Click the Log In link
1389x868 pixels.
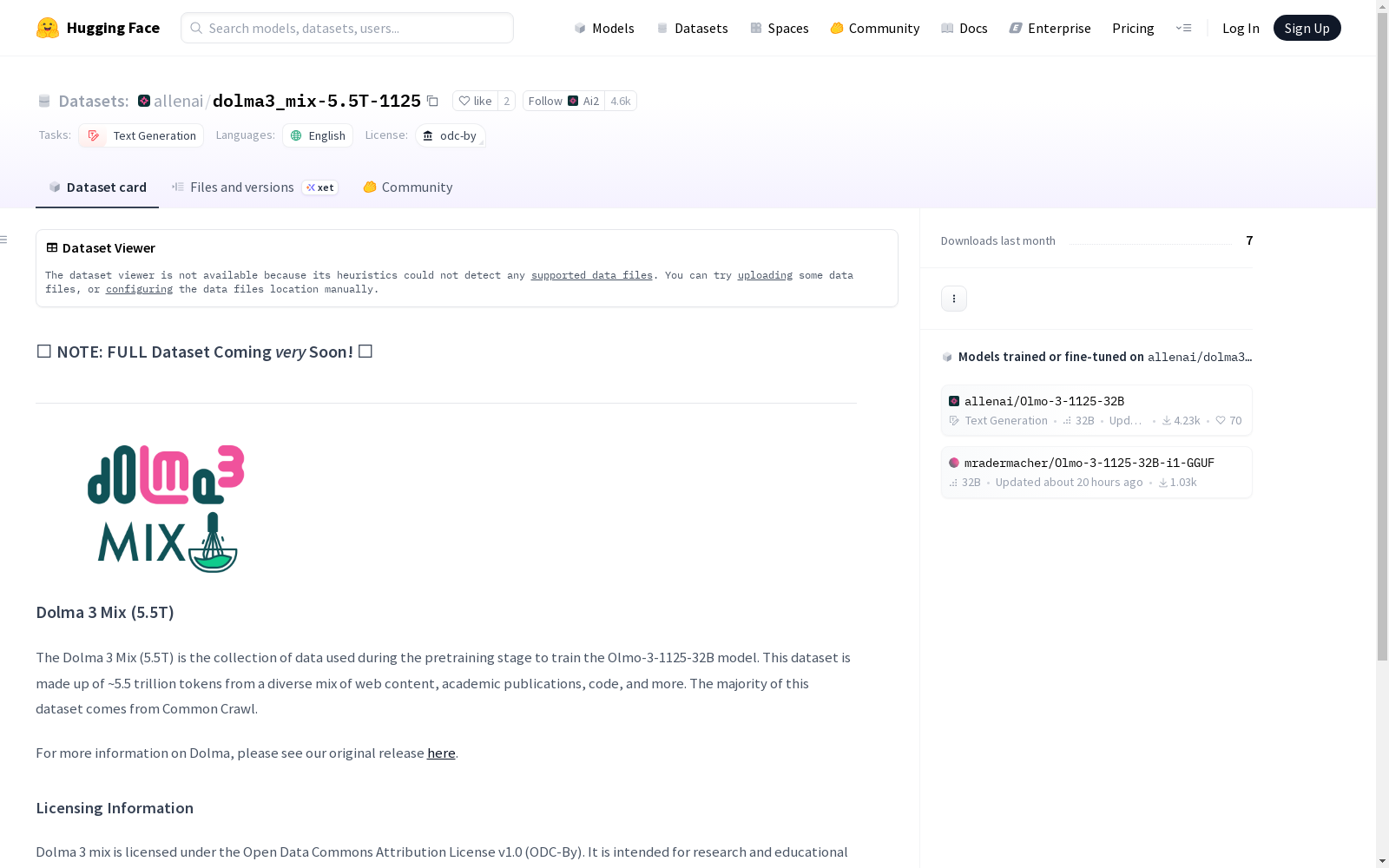click(x=1241, y=28)
